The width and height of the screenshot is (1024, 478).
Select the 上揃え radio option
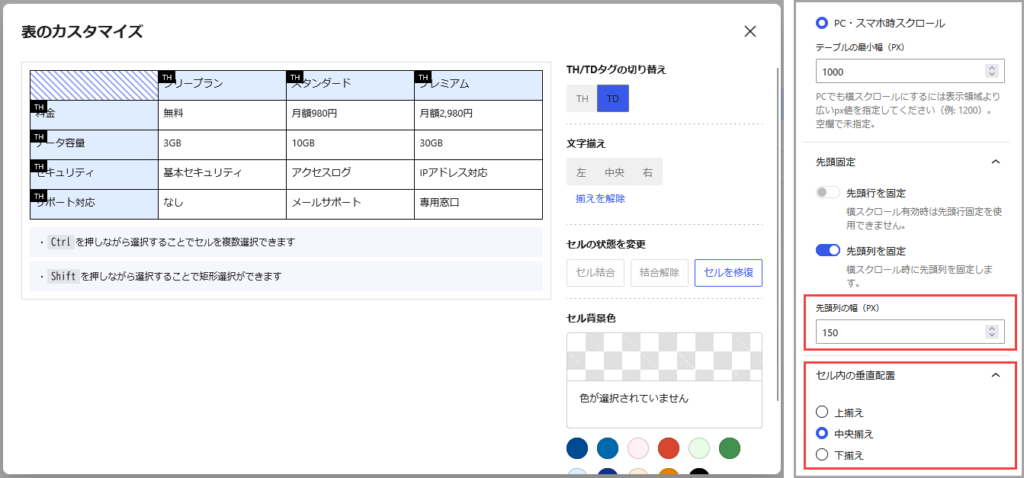coord(822,412)
